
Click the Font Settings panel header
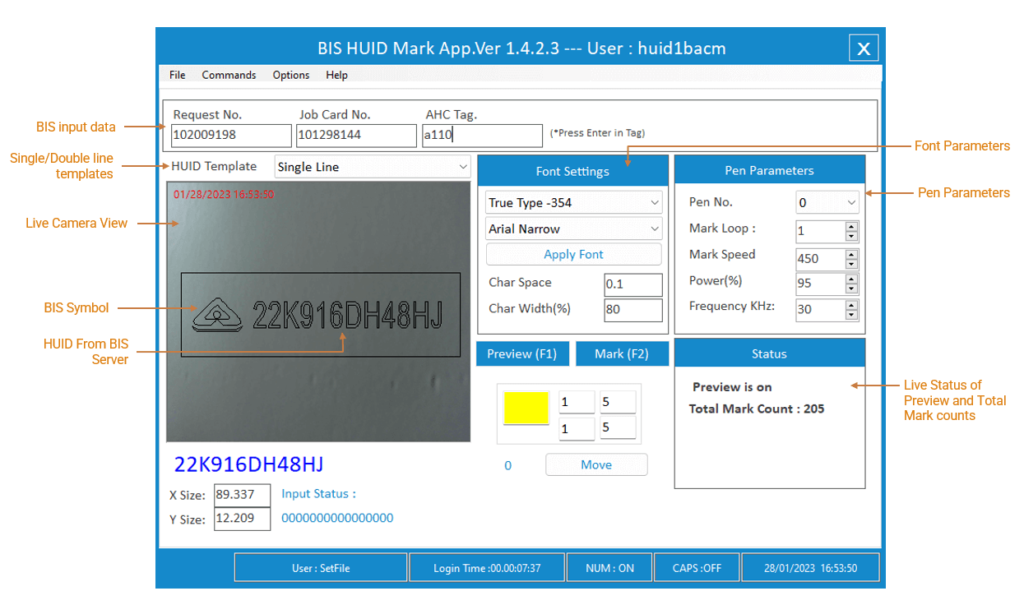pos(573,171)
